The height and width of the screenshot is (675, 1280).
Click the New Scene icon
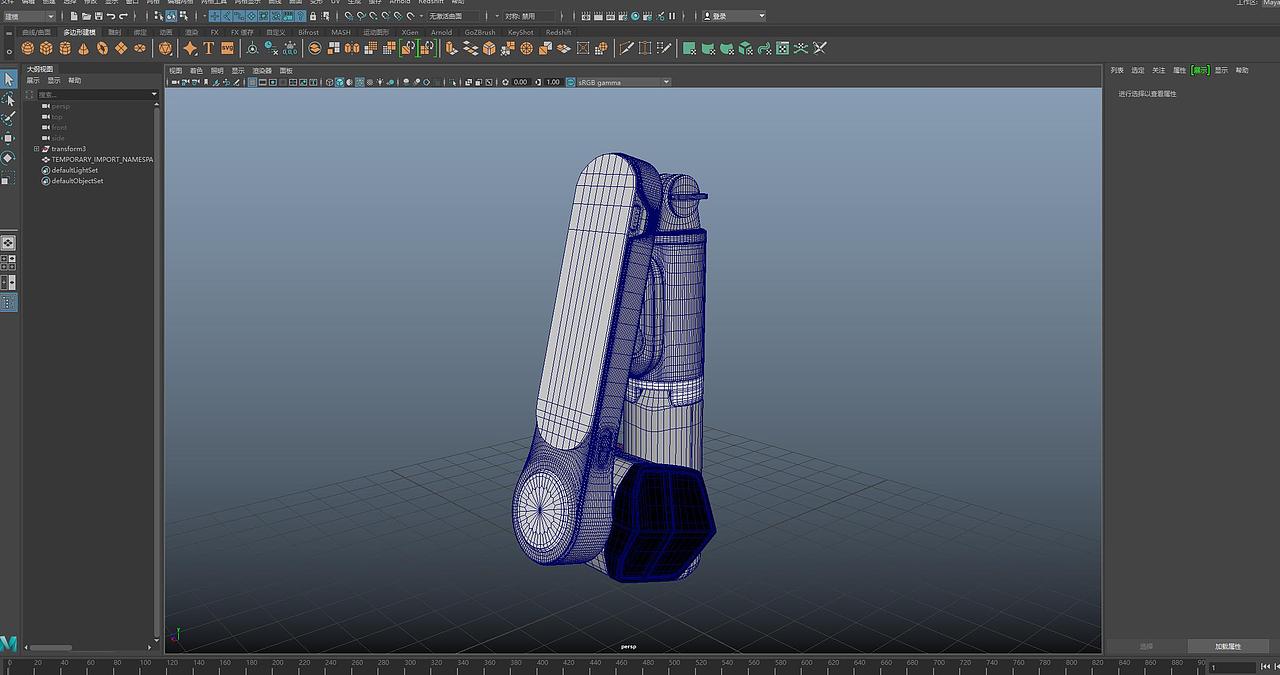point(75,16)
